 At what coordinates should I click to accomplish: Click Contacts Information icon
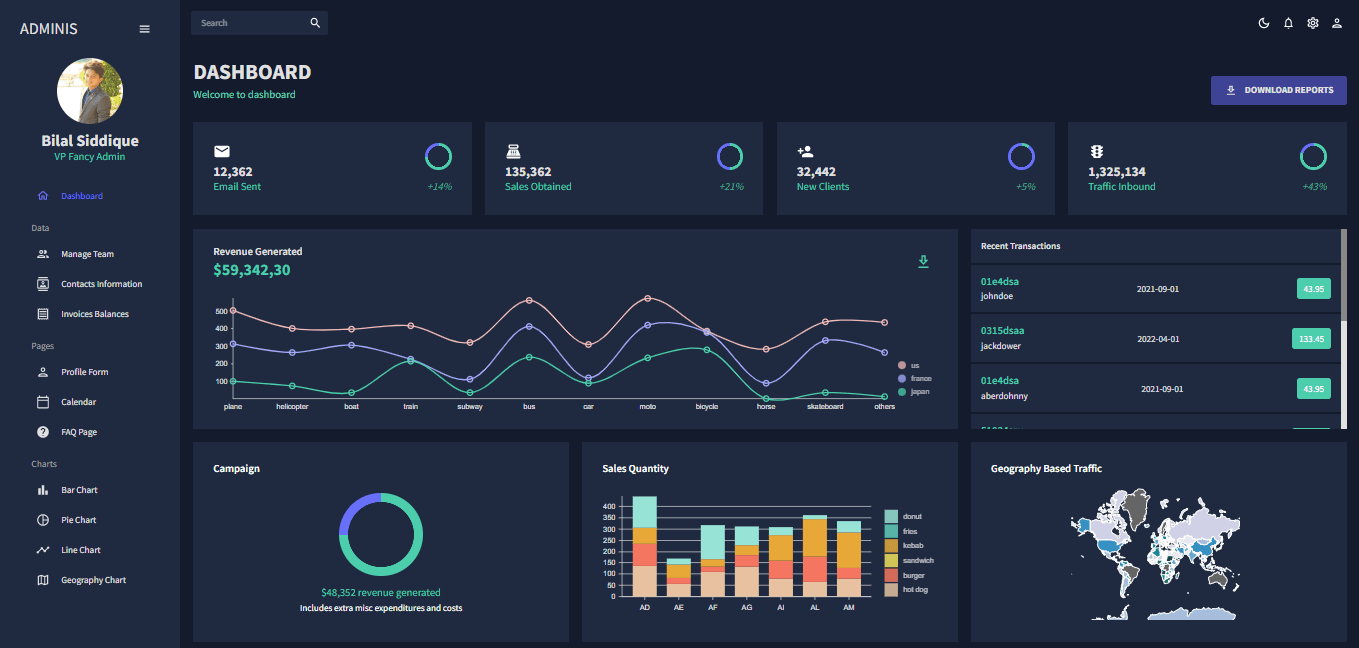click(43, 284)
